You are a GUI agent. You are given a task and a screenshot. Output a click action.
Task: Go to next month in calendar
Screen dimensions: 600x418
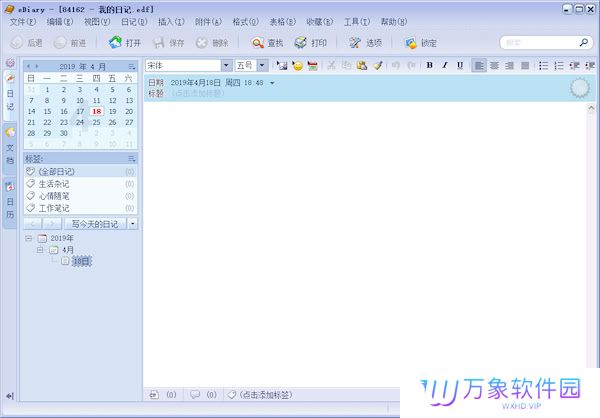coord(37,66)
